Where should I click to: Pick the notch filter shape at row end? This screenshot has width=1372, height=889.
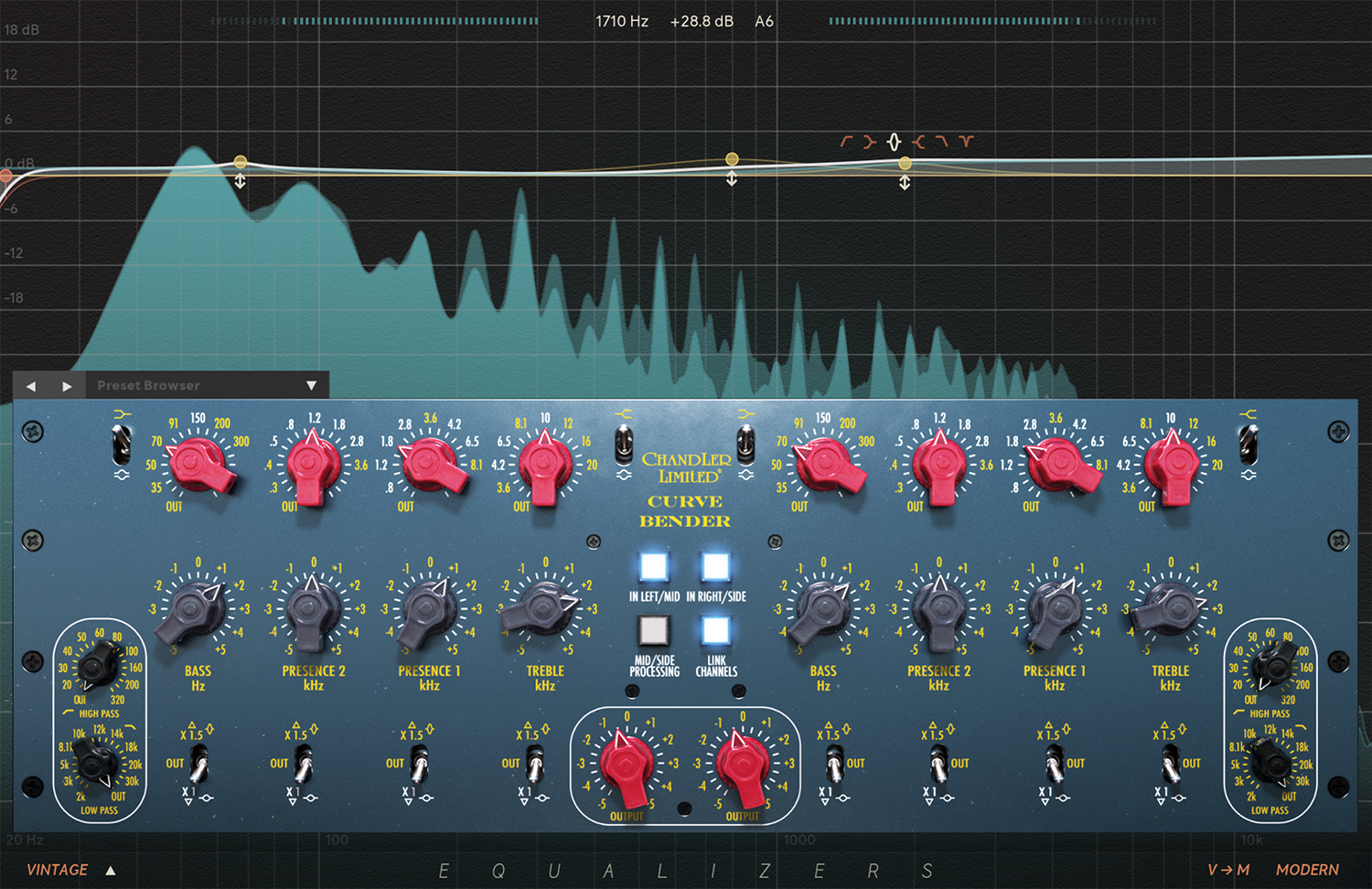[x=966, y=142]
